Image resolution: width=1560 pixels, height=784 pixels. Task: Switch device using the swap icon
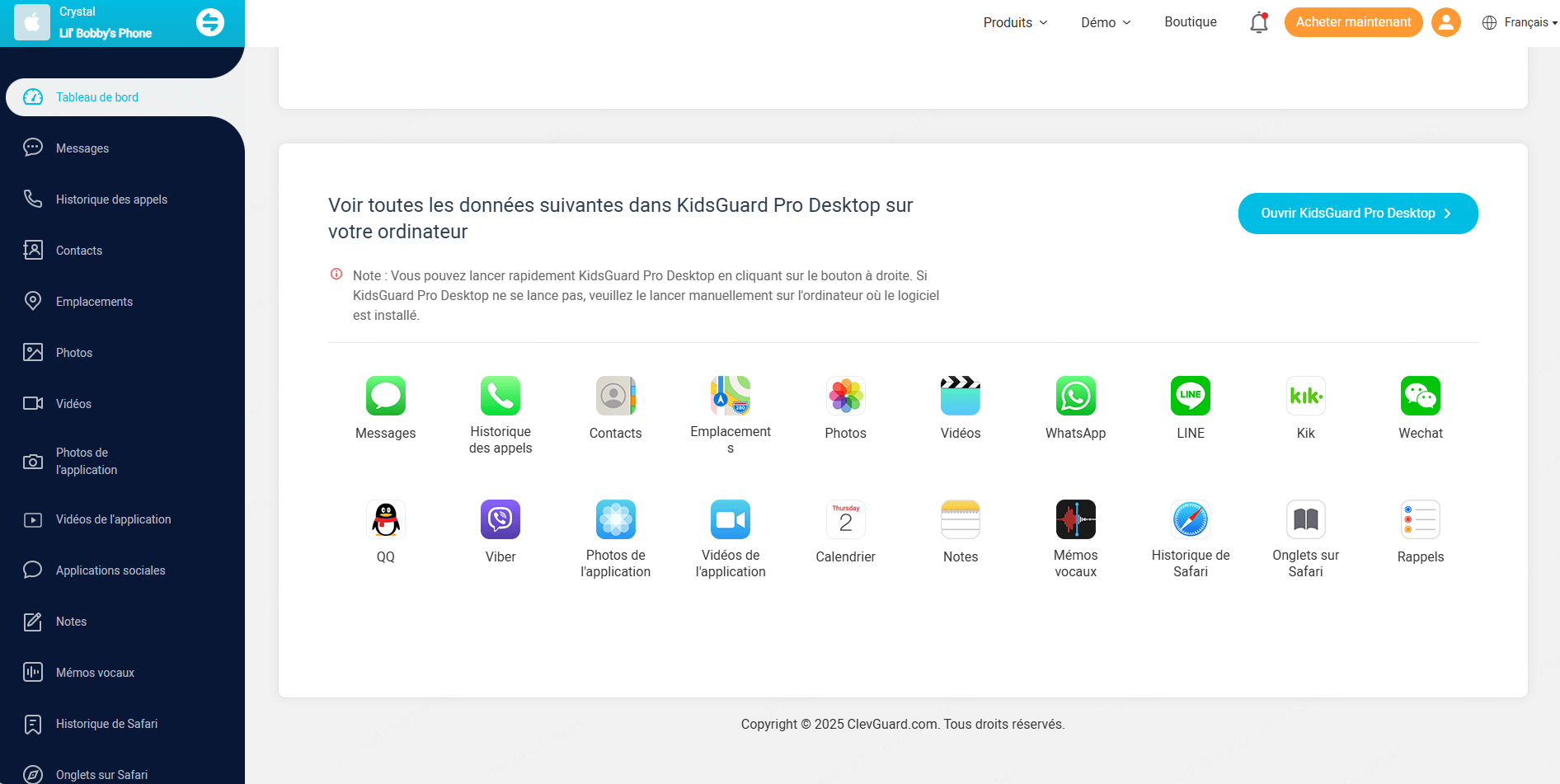210,22
